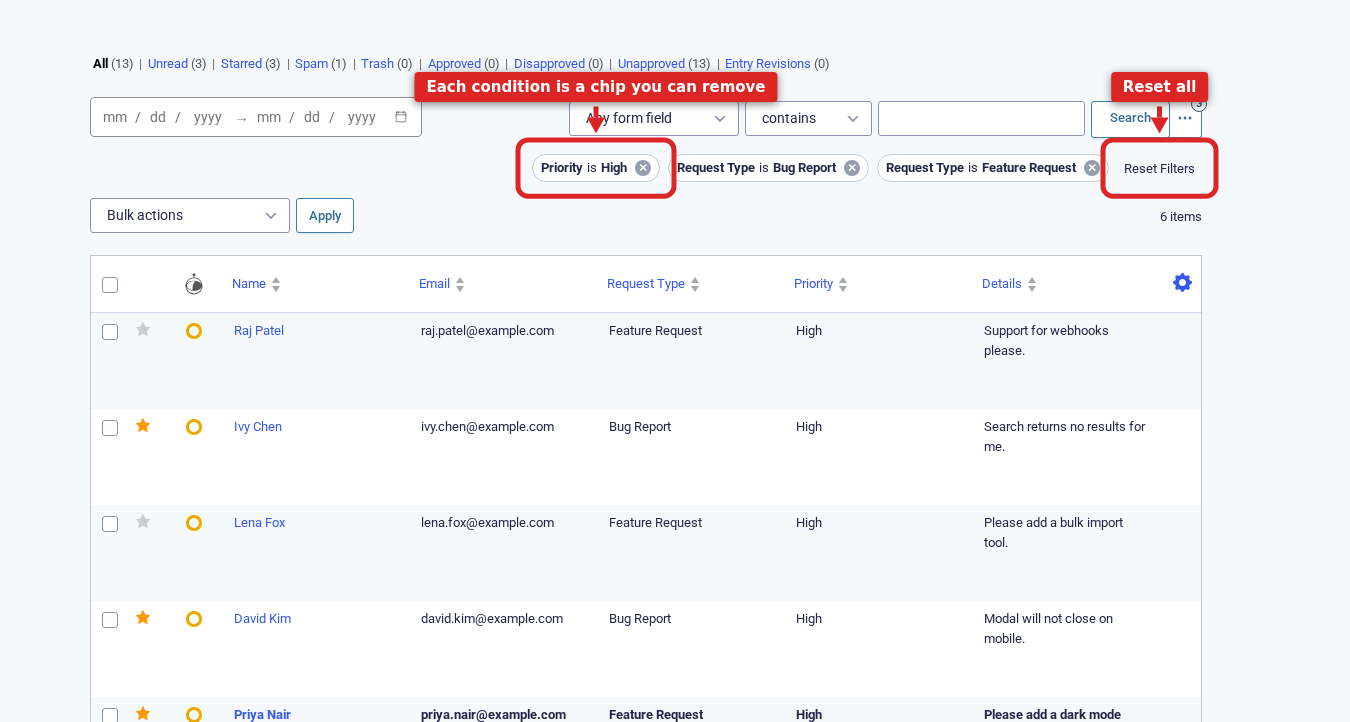Screen dimensions: 1350x722
Task: Click the Search button
Action: tap(1130, 118)
